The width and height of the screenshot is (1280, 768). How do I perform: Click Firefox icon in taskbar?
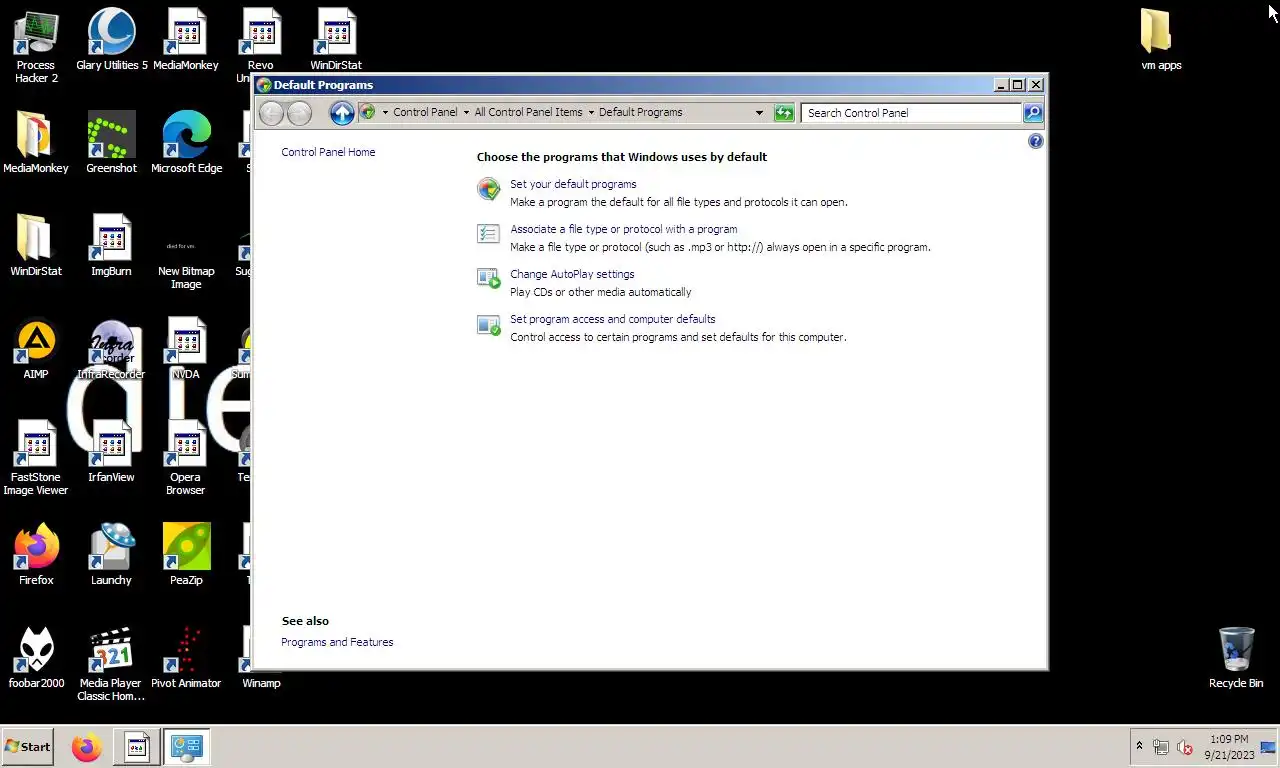[x=87, y=747]
